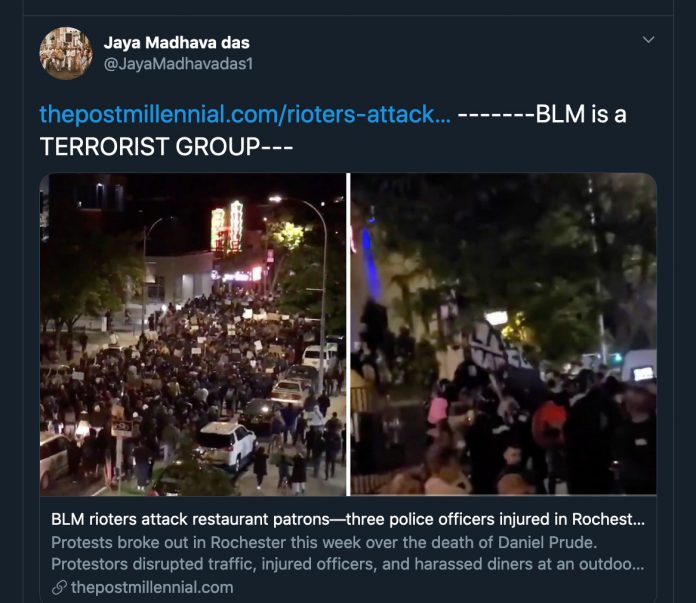This screenshot has width=696, height=603.
Task: Click the white divider between photos
Action: 348,334
